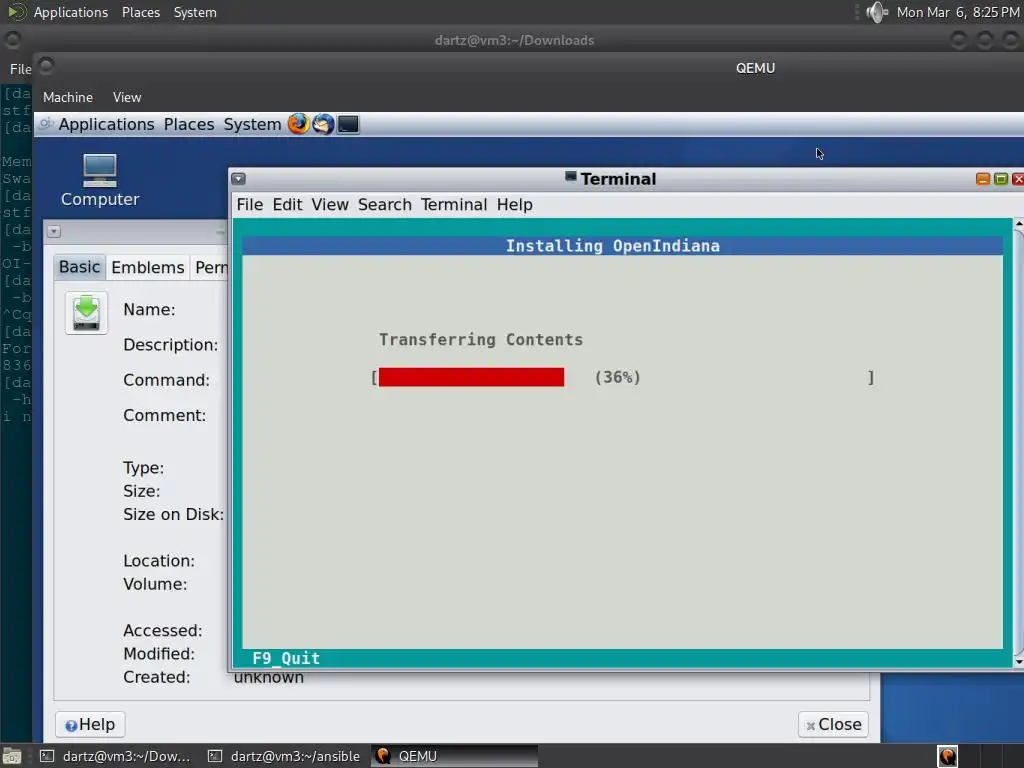Open guest Places menu
The image size is (1024, 768).
pos(189,124)
